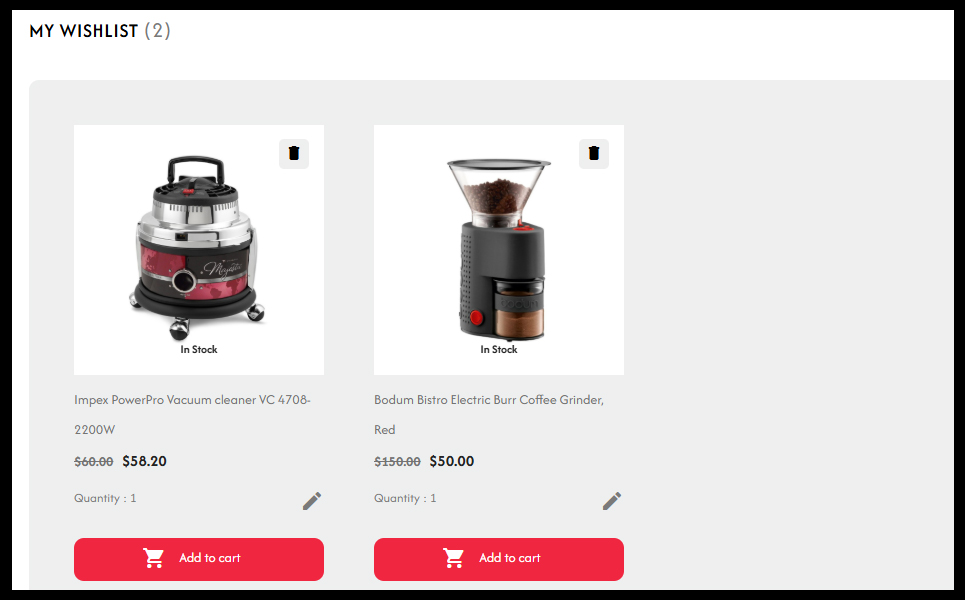Click the cart icon on the vacuum cleaner button
Screen dimensions: 965x600
(154, 558)
